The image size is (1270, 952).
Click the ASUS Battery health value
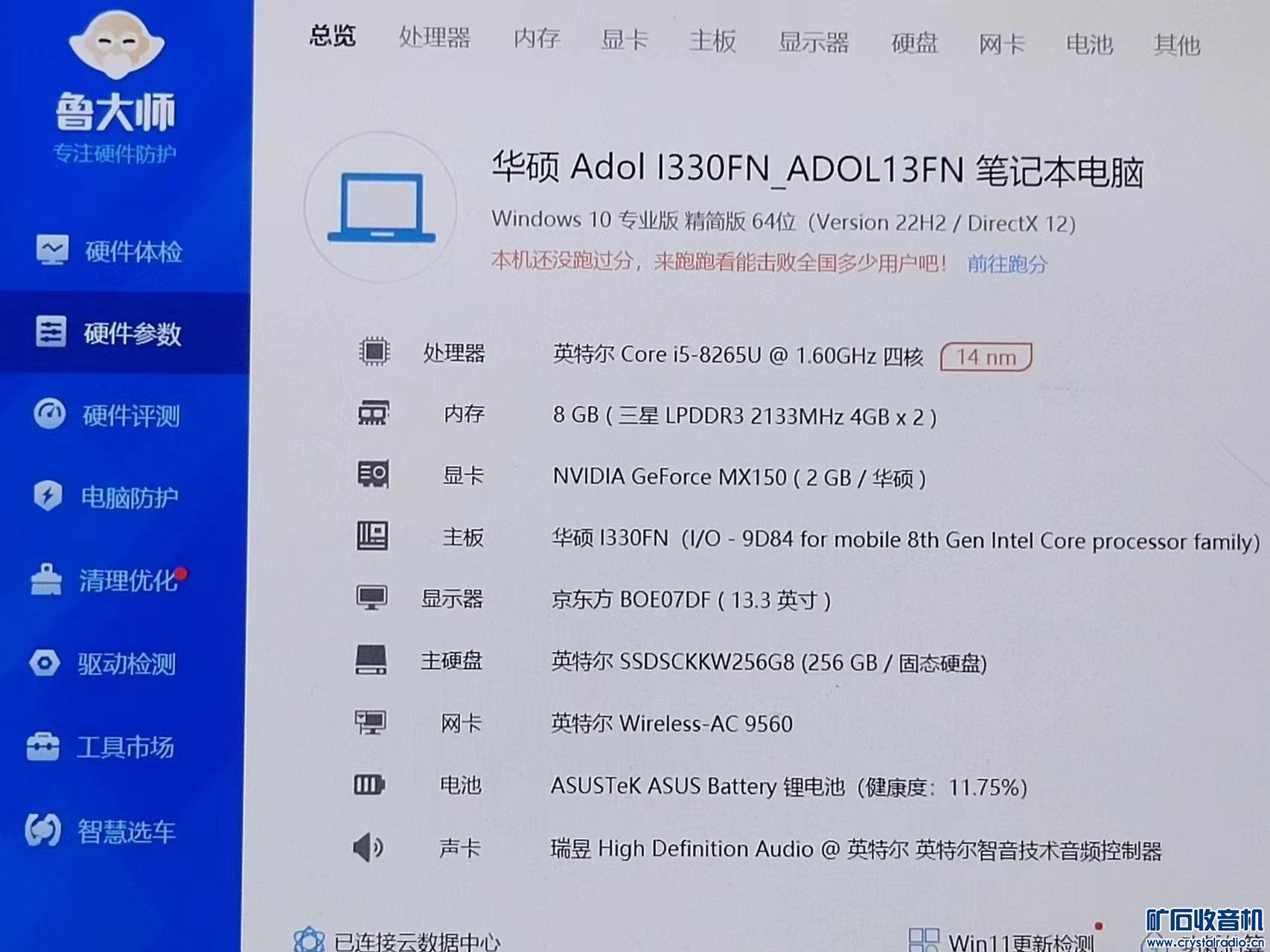click(x=789, y=786)
